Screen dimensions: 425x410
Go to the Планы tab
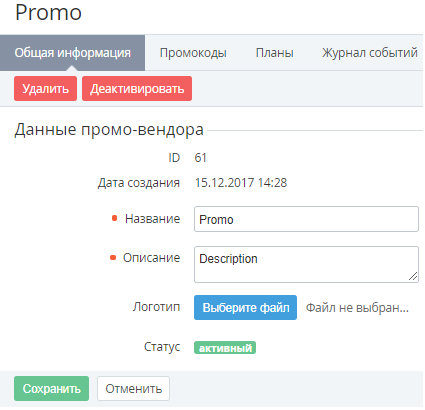point(274,53)
